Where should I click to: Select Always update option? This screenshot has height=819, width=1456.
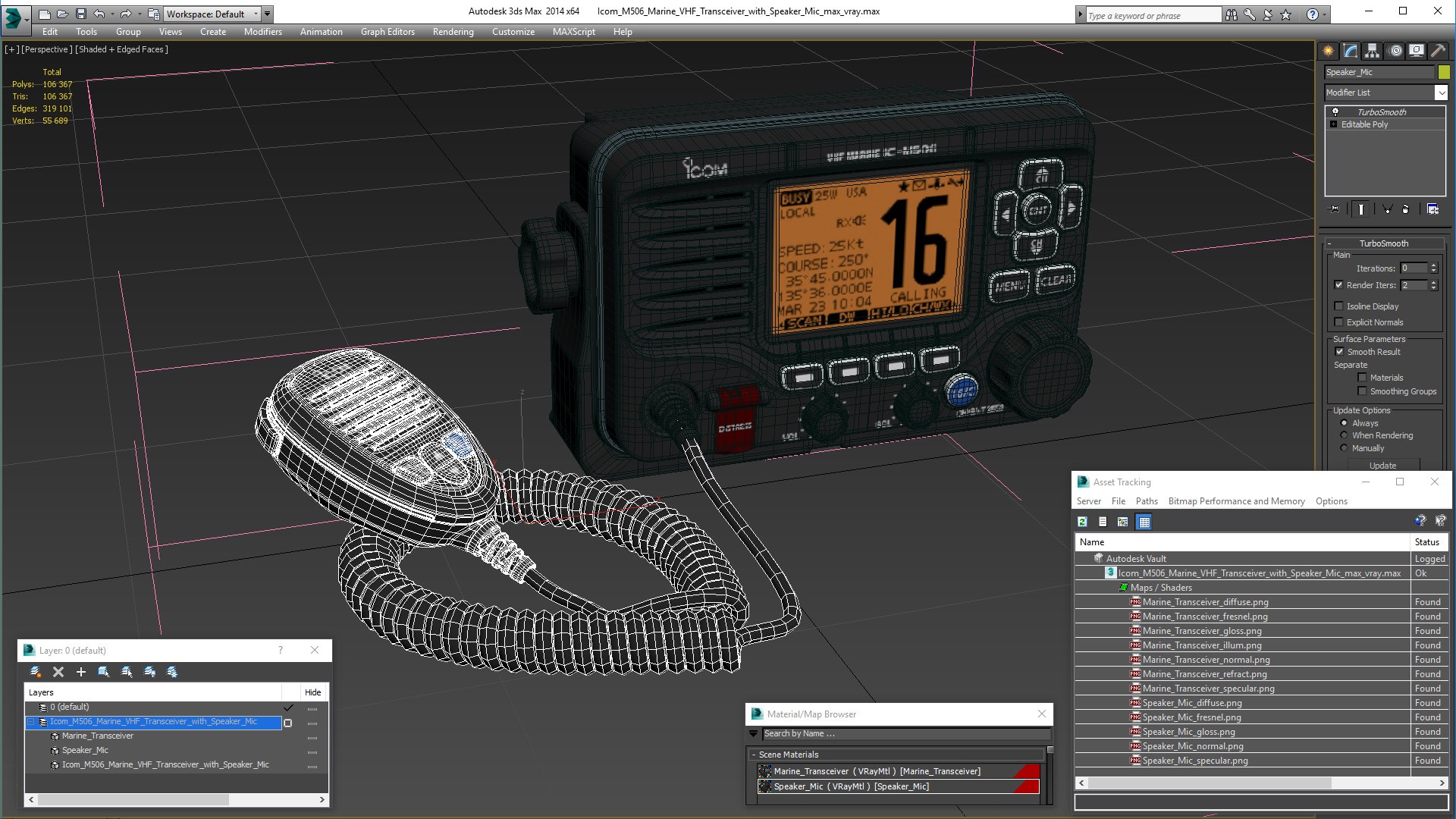pyautogui.click(x=1344, y=423)
